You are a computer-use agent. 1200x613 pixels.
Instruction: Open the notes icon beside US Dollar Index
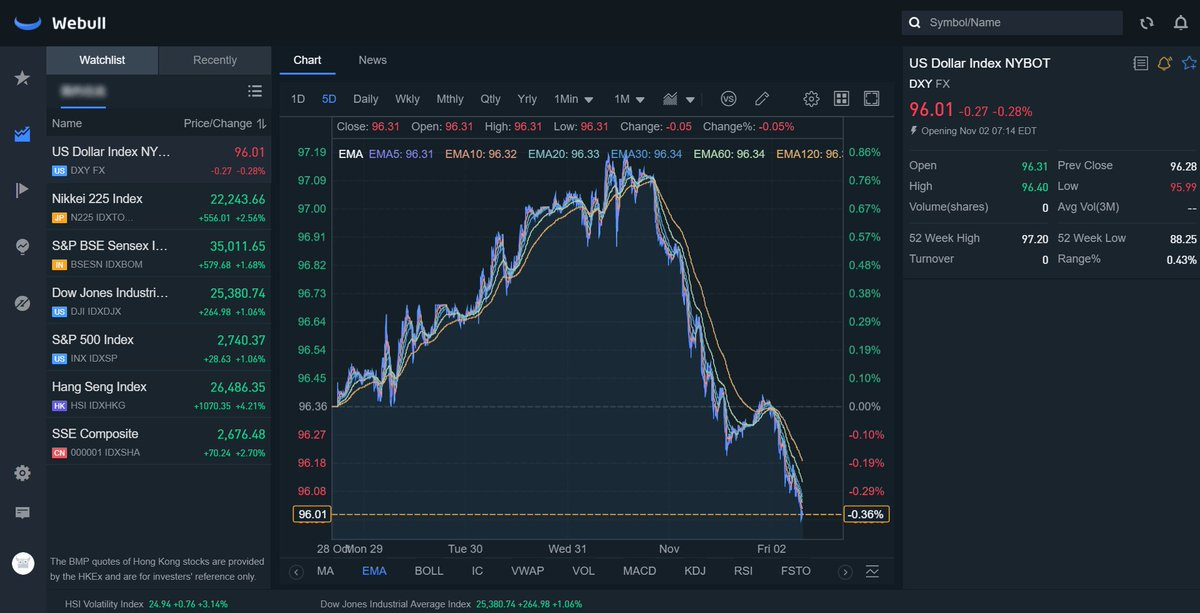coord(1140,63)
